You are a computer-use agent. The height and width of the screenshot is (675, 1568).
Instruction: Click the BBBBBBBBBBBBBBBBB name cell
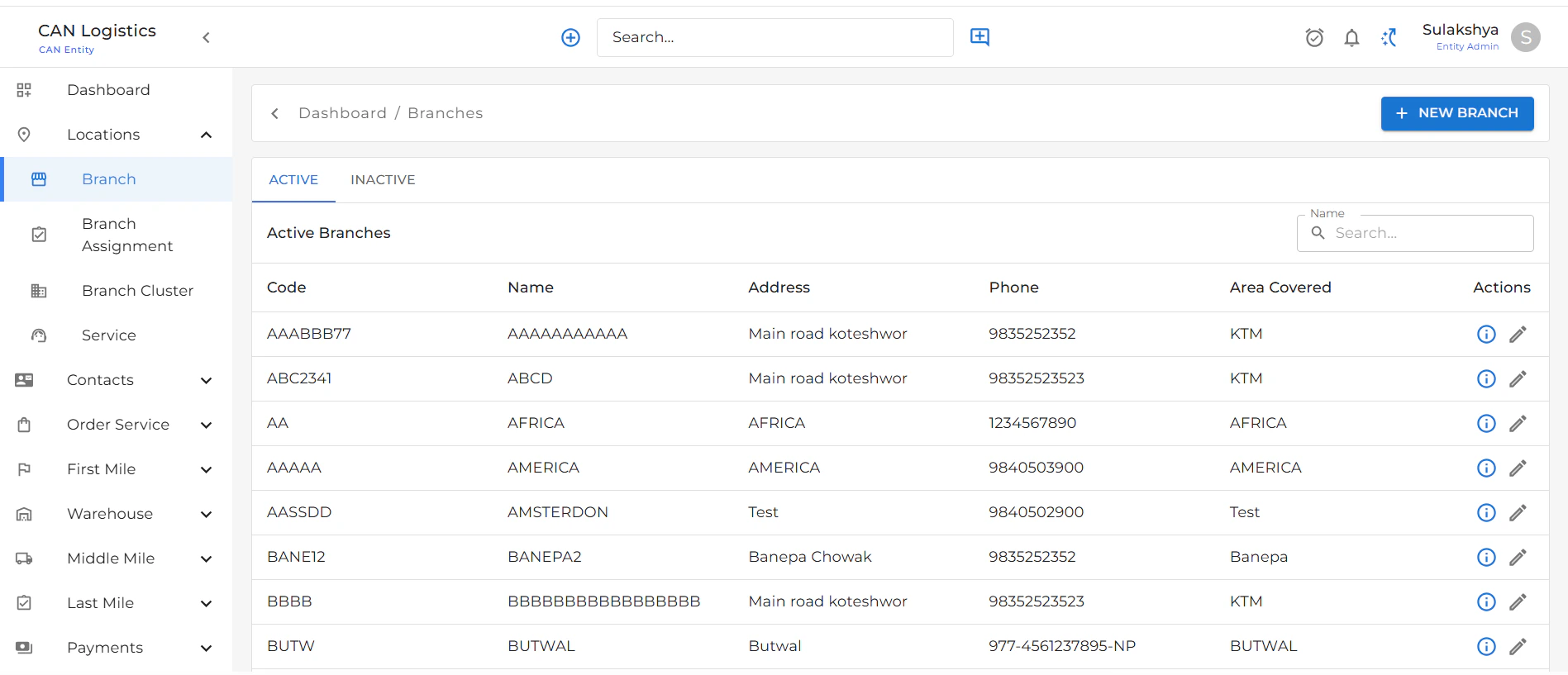tap(604, 601)
